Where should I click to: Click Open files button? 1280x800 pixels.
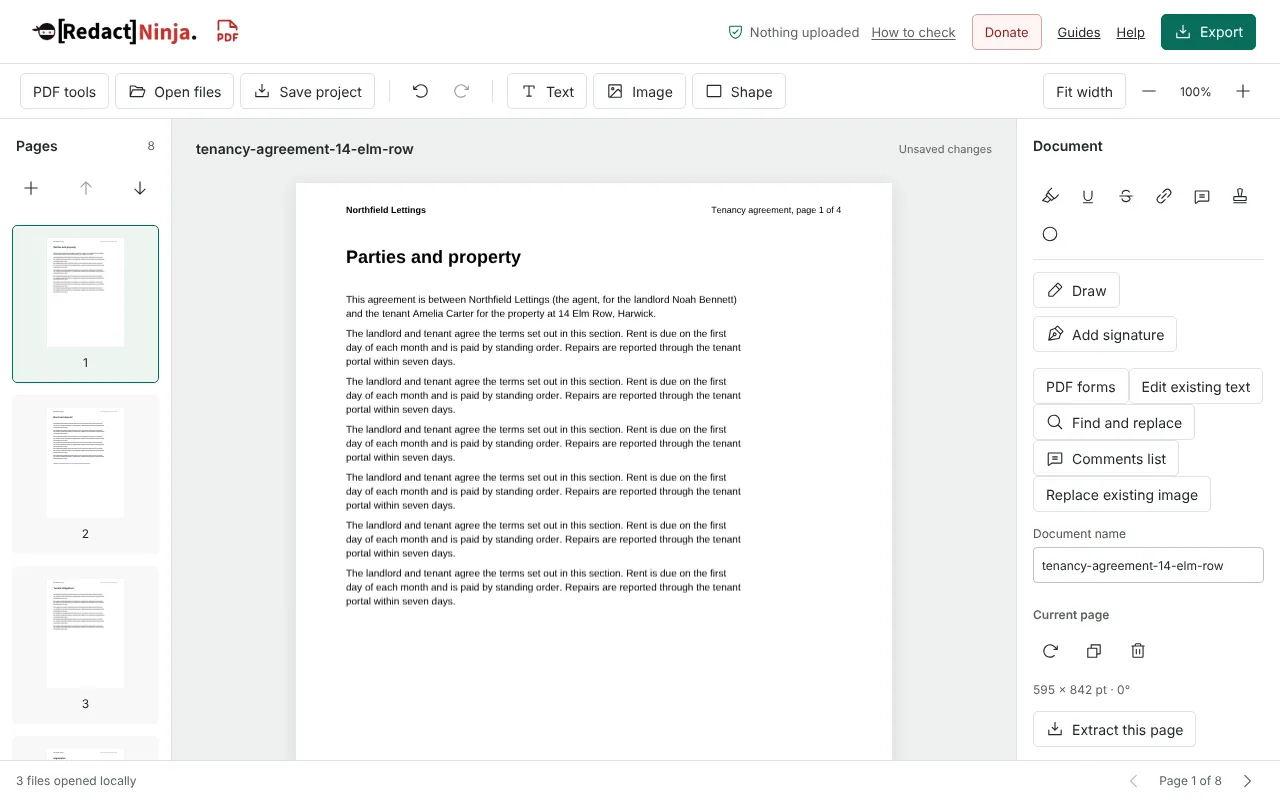tap(175, 91)
